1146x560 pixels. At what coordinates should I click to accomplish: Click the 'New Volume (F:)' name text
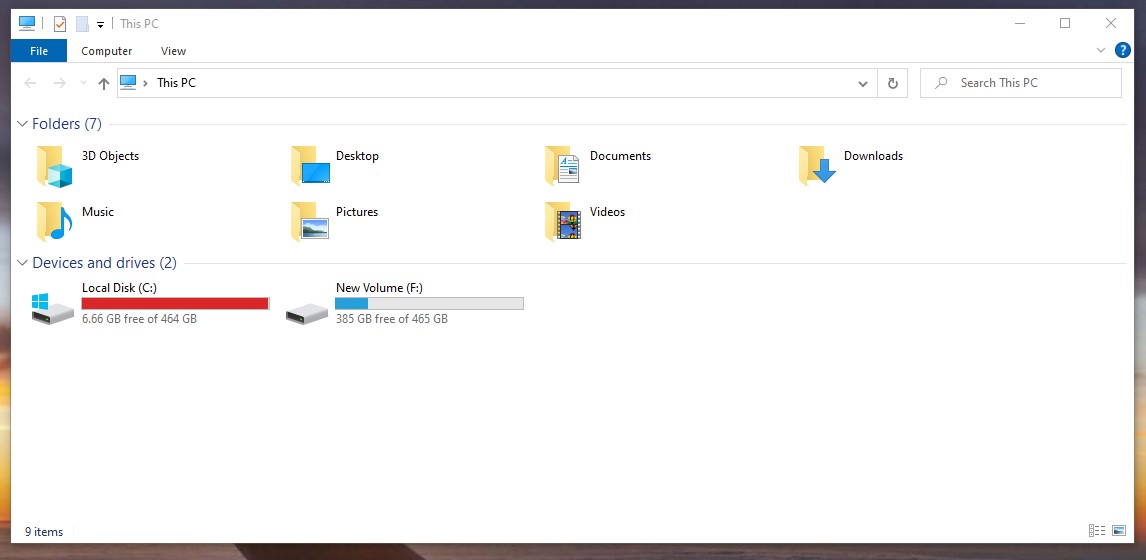coord(379,288)
